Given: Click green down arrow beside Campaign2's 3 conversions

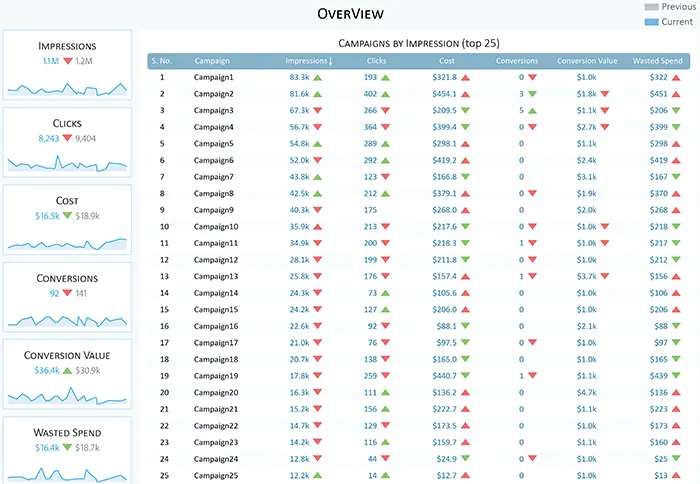Looking at the screenshot, I should point(533,94).
